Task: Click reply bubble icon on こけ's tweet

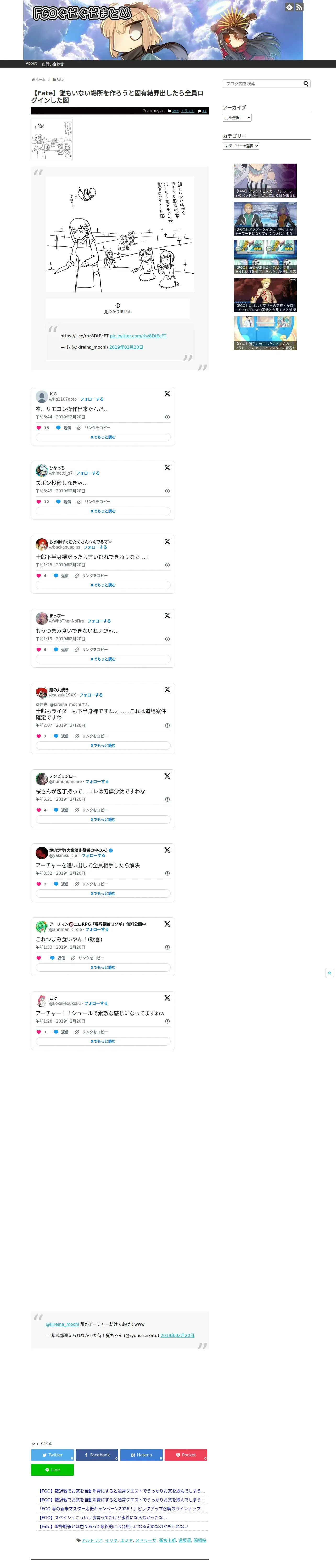Action: point(56,1032)
